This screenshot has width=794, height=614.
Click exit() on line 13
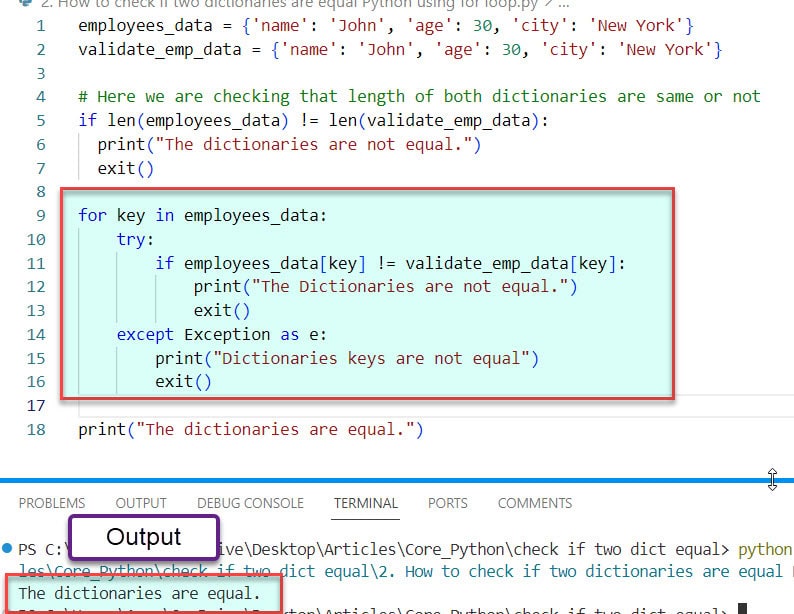(x=222, y=311)
